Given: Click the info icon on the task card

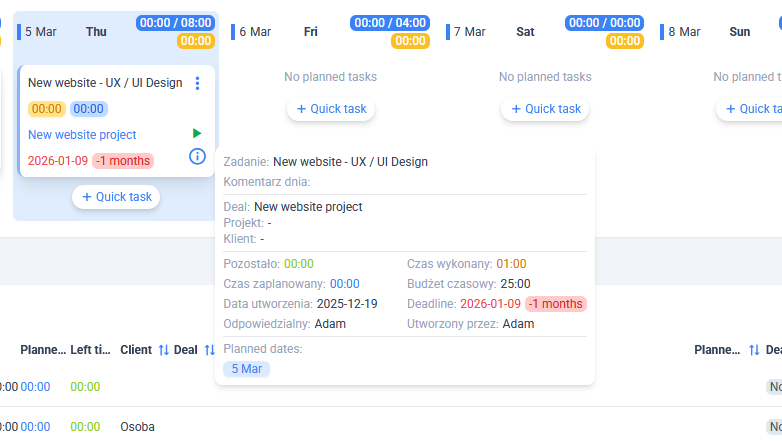Looking at the screenshot, I should [197, 156].
